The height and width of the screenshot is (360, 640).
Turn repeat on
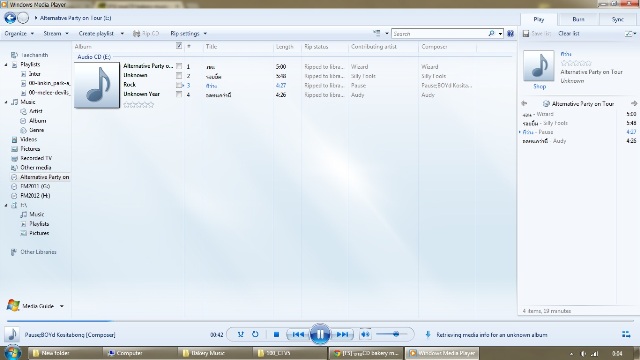(255, 334)
